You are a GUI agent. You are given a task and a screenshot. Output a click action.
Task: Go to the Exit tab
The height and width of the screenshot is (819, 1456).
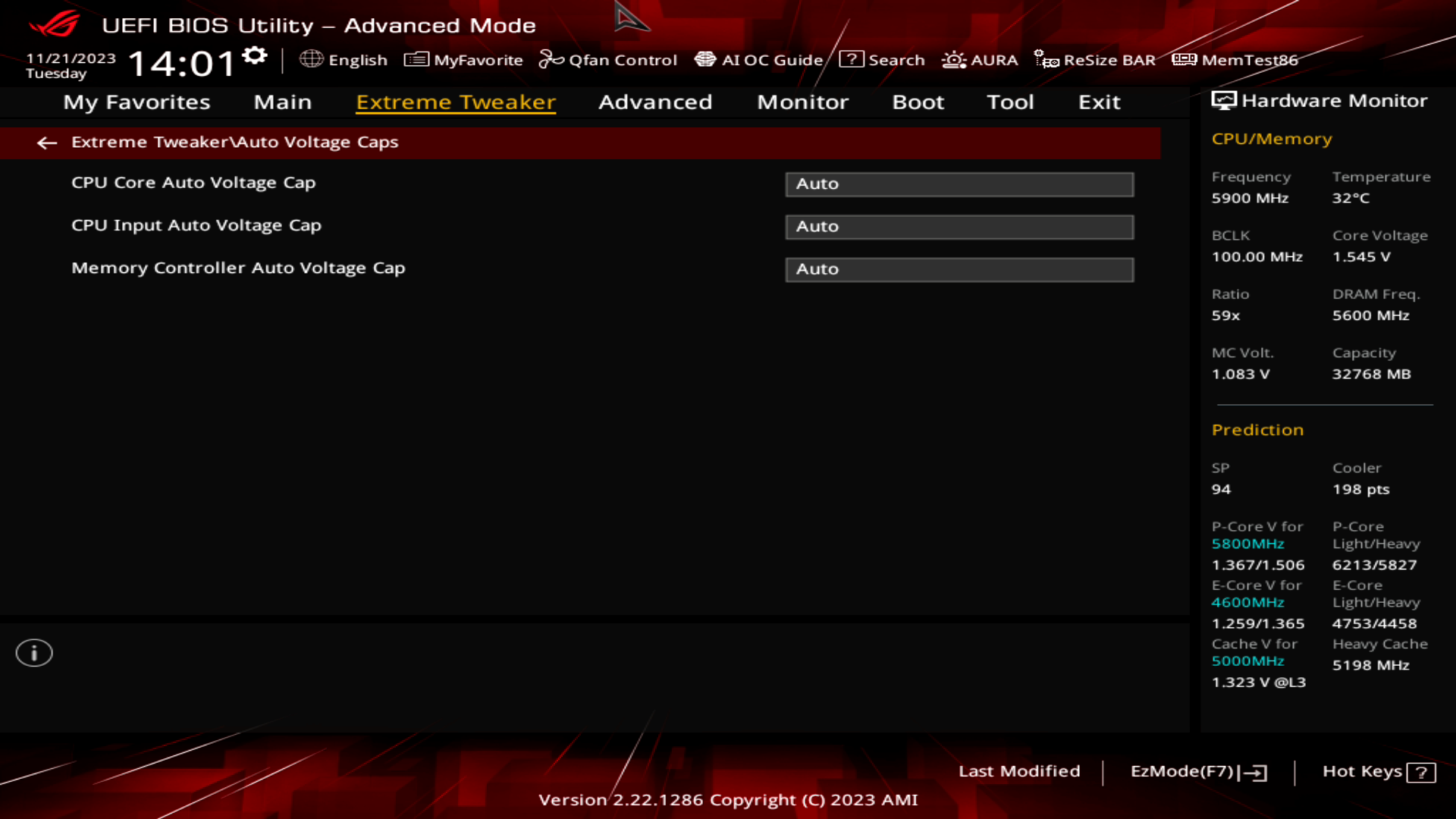[1099, 102]
